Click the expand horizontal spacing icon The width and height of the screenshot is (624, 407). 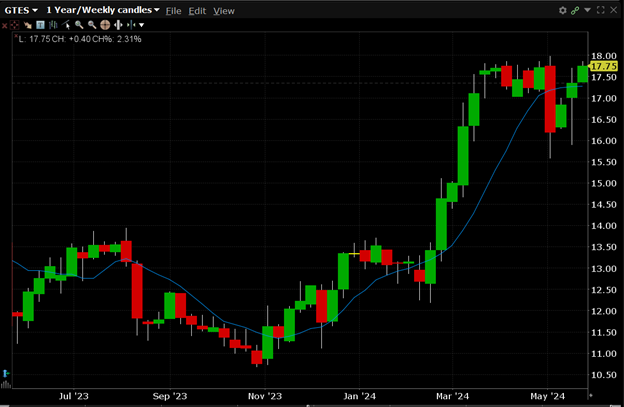tap(118, 25)
